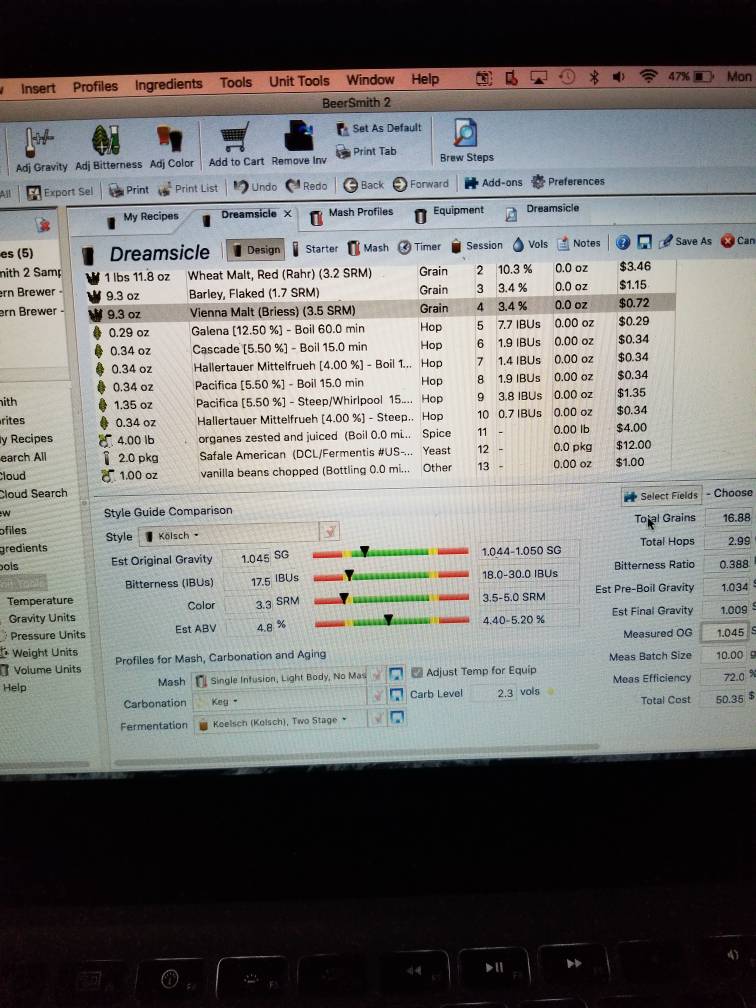
Task: Switch to the Mash tab
Action: click(x=368, y=248)
